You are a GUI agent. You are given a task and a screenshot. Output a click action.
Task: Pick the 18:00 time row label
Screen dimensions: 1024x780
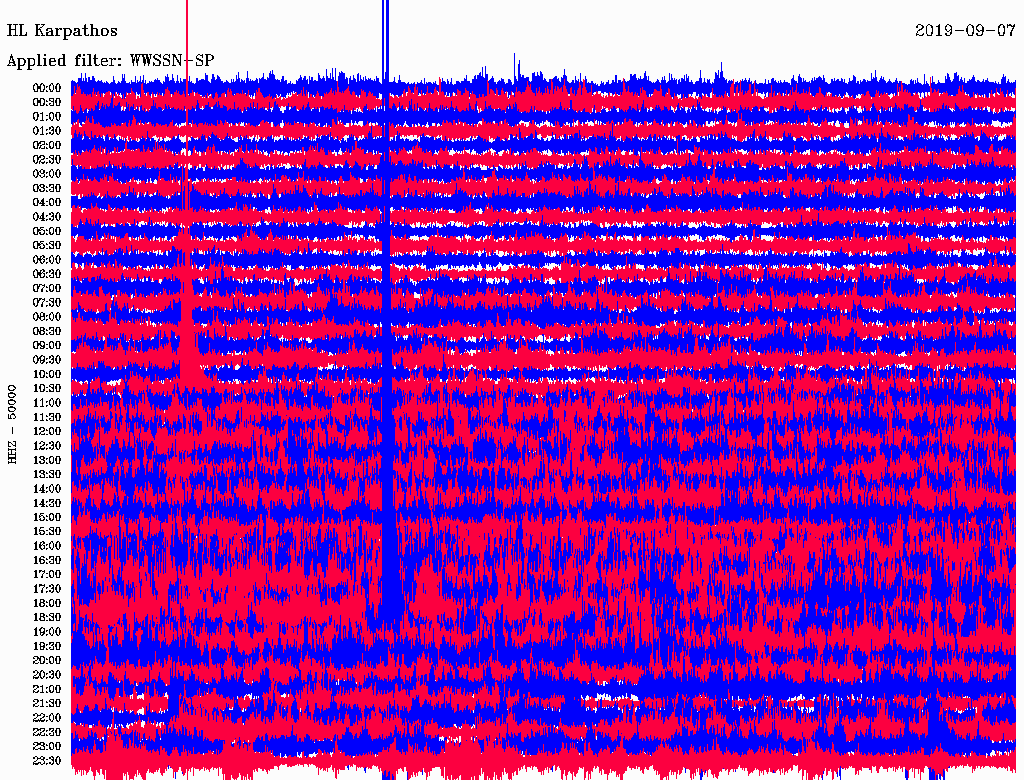(47, 603)
